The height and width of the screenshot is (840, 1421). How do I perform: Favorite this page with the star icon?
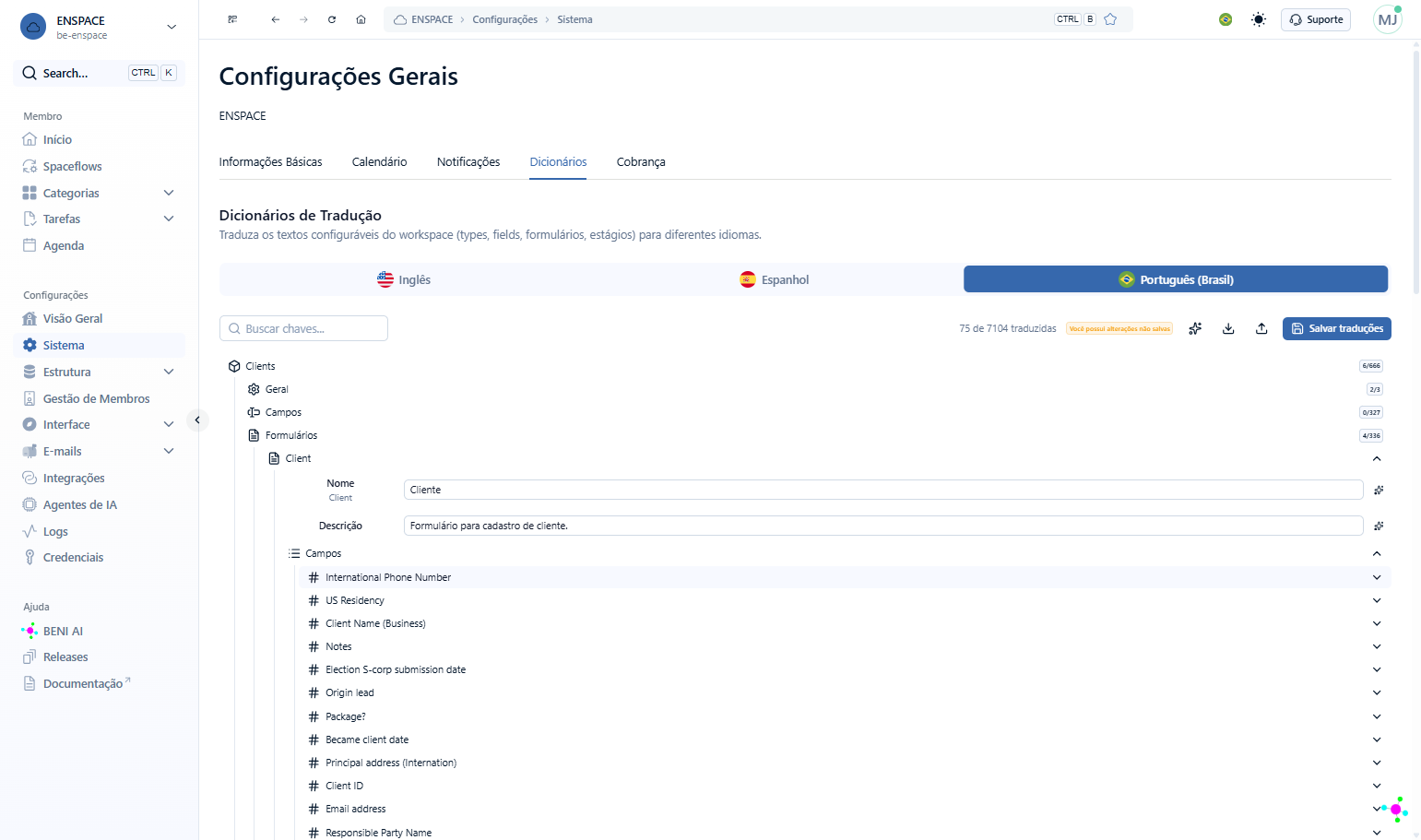(1110, 19)
